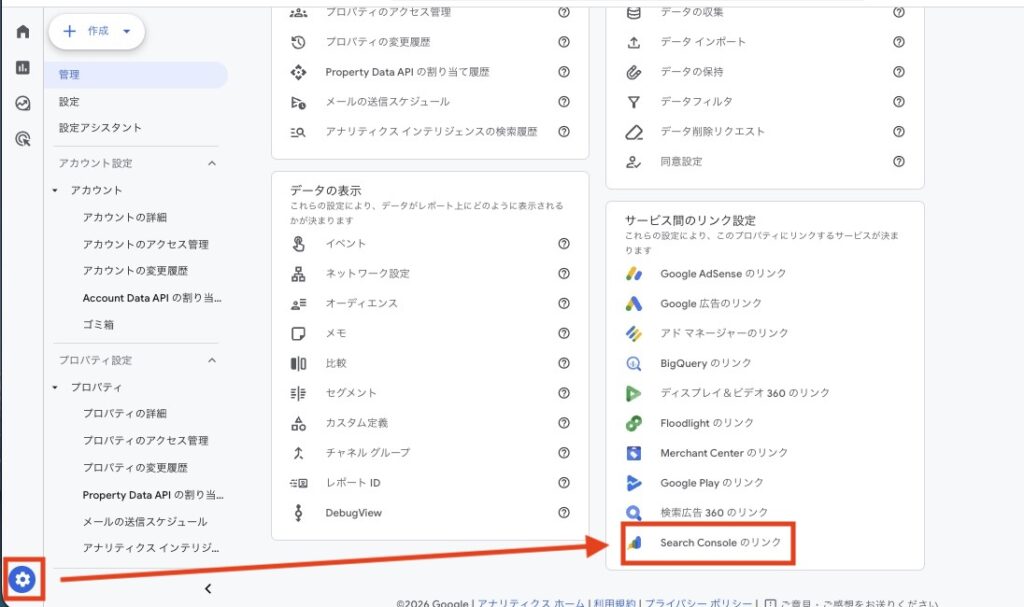Click help icon beside イベント
The height and width of the screenshot is (607, 1024).
click(x=564, y=244)
